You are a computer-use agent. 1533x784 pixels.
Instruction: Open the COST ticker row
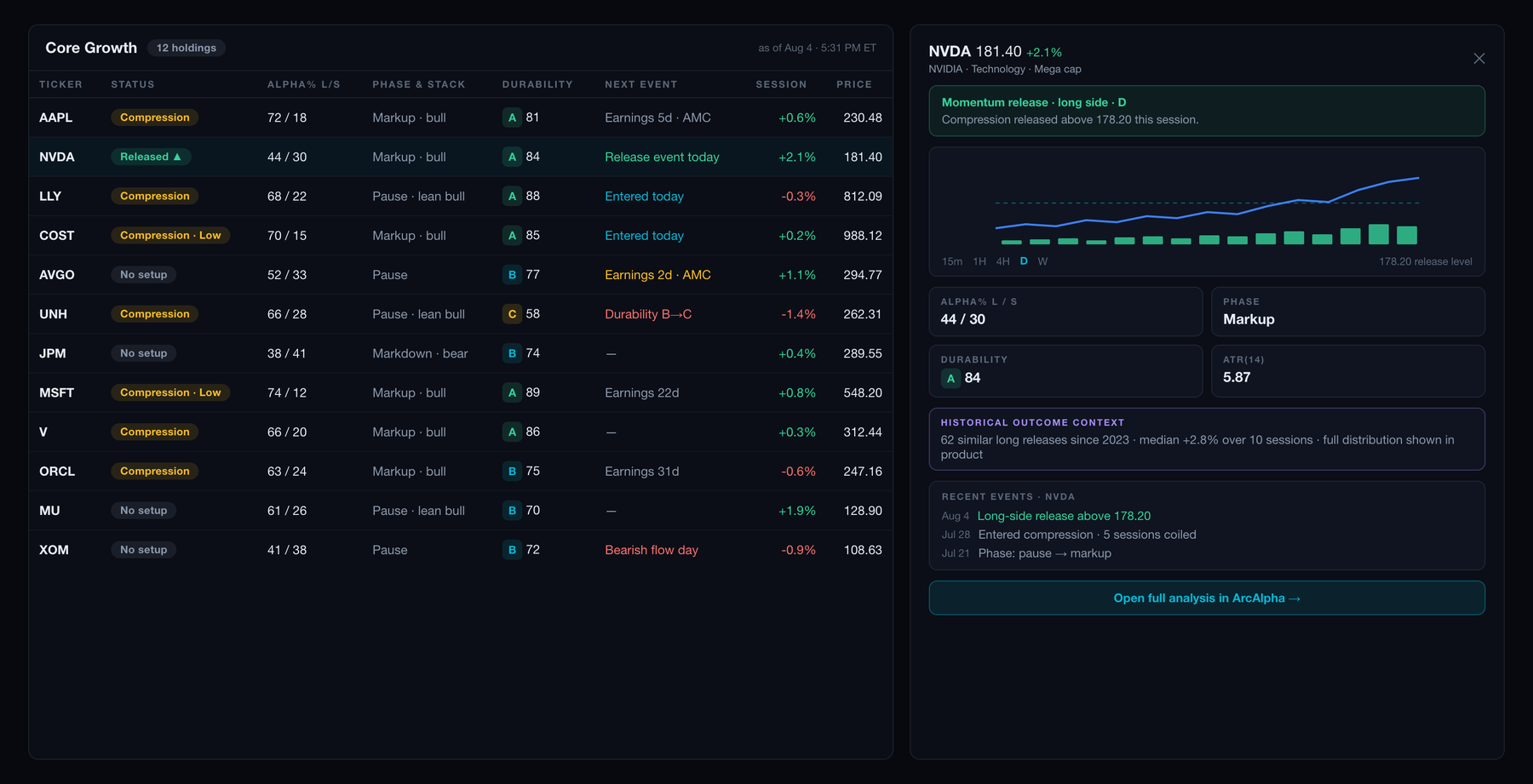(461, 235)
